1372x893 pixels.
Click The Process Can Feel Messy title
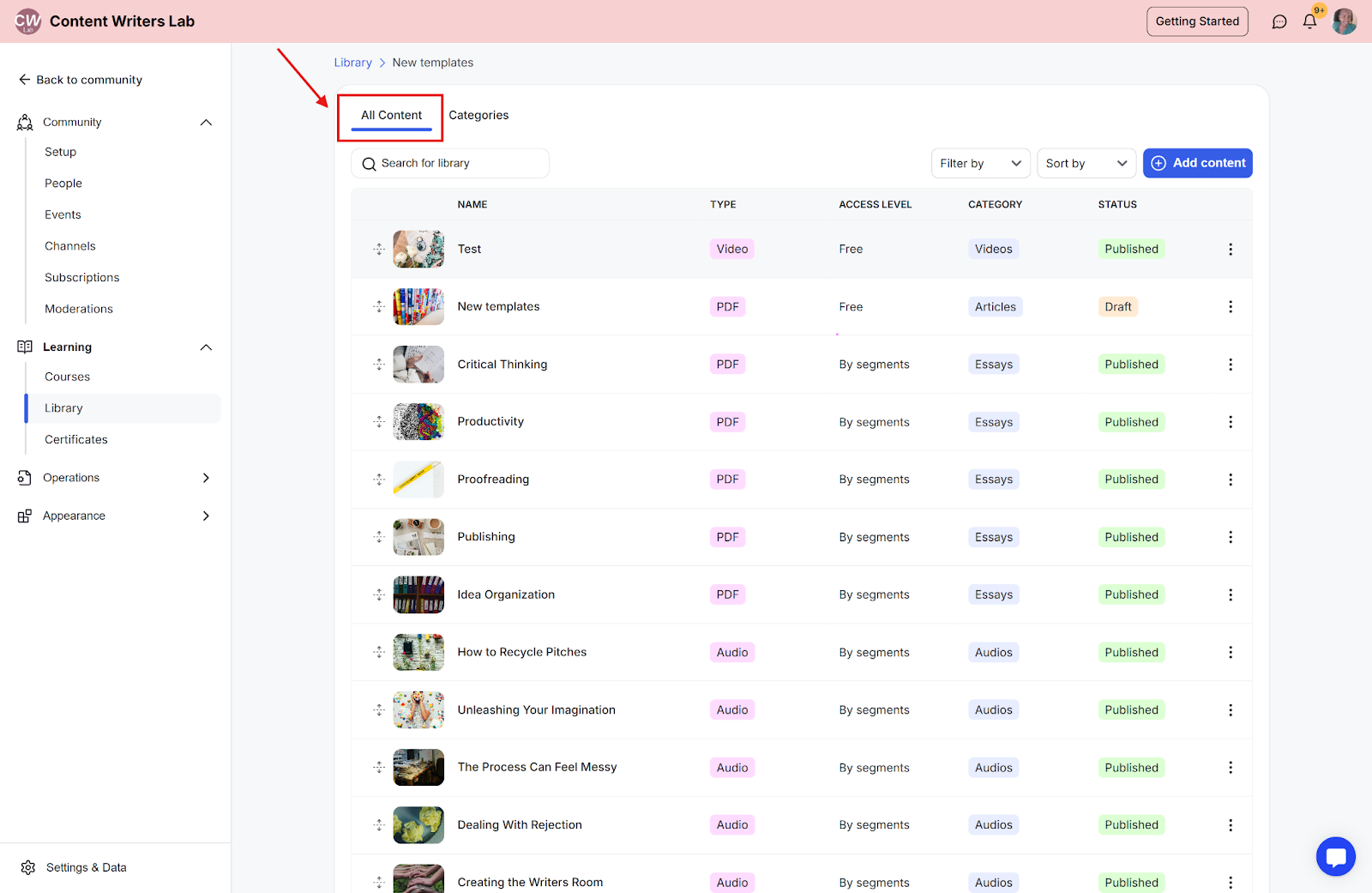537,768
